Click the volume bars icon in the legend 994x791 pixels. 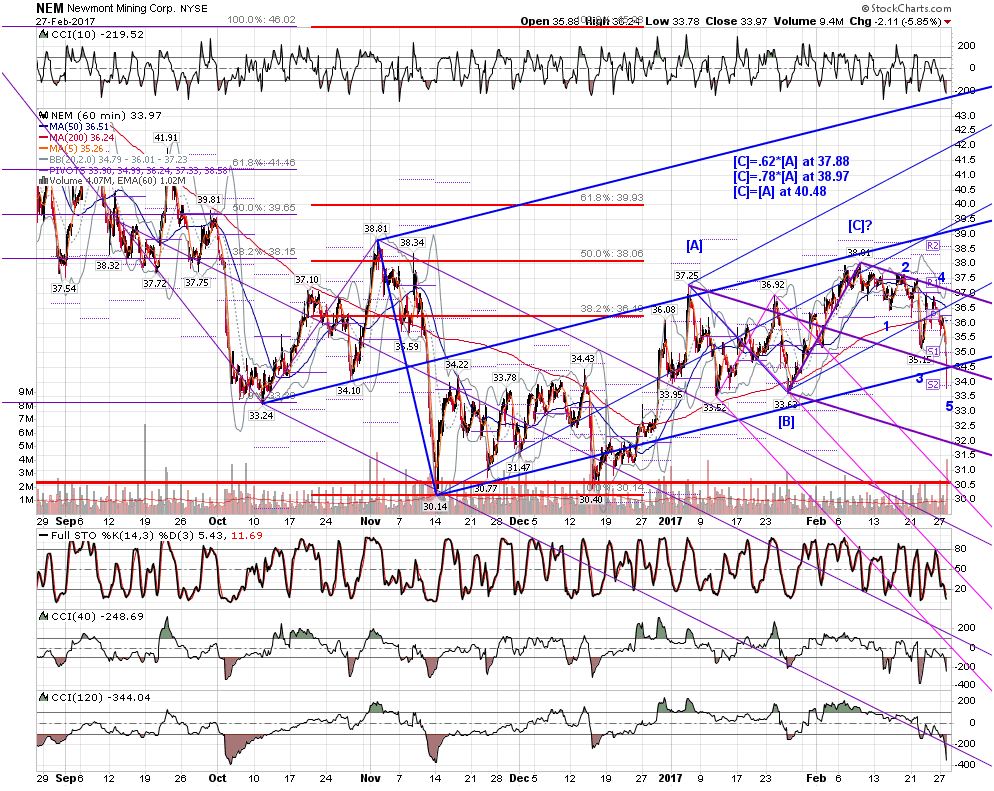(43, 181)
